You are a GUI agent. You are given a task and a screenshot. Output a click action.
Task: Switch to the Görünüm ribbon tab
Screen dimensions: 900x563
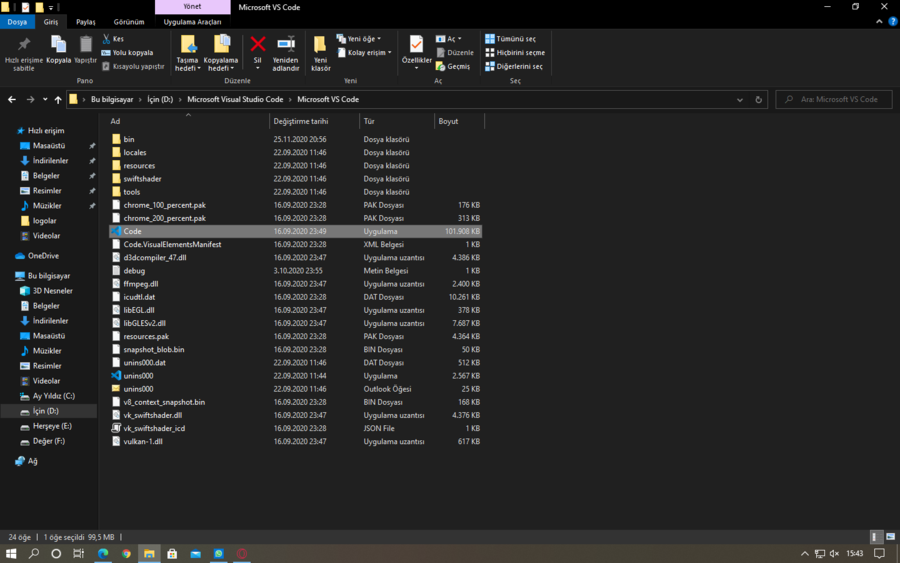[x=128, y=21]
